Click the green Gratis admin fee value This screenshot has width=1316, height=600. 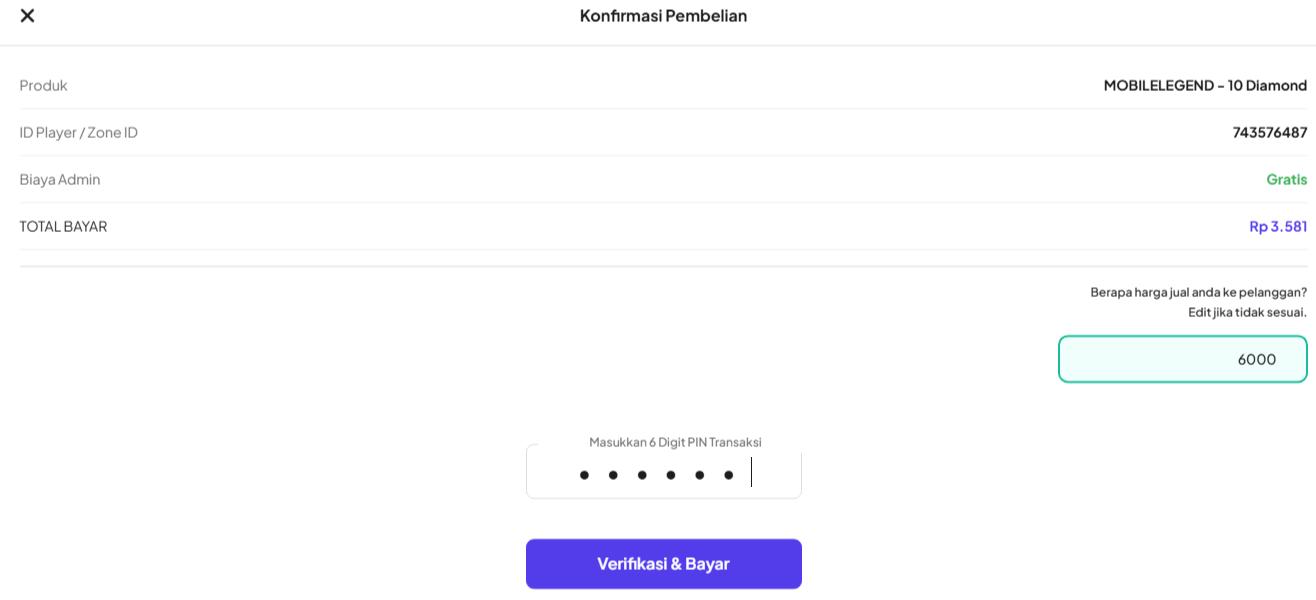1286,180
